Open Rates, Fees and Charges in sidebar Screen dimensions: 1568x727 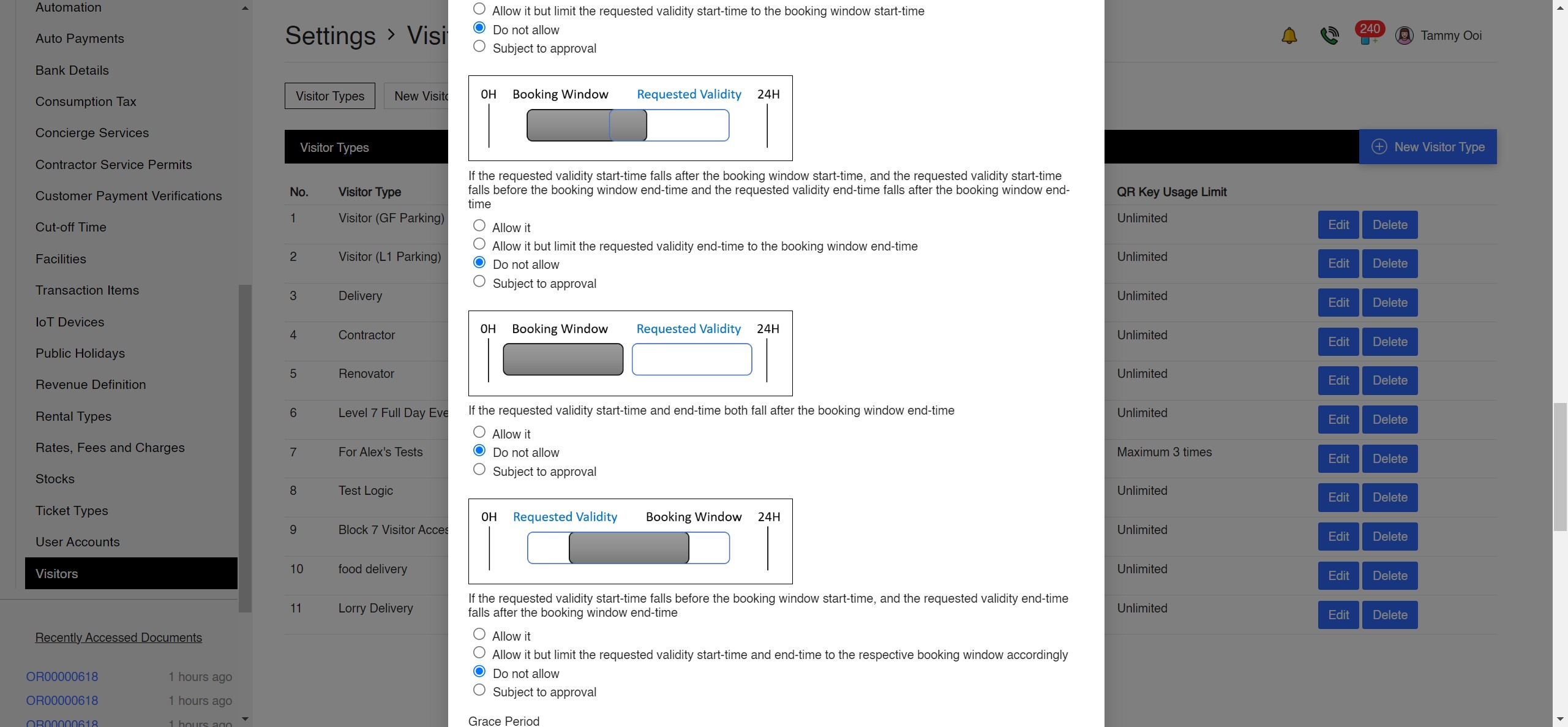coord(110,448)
